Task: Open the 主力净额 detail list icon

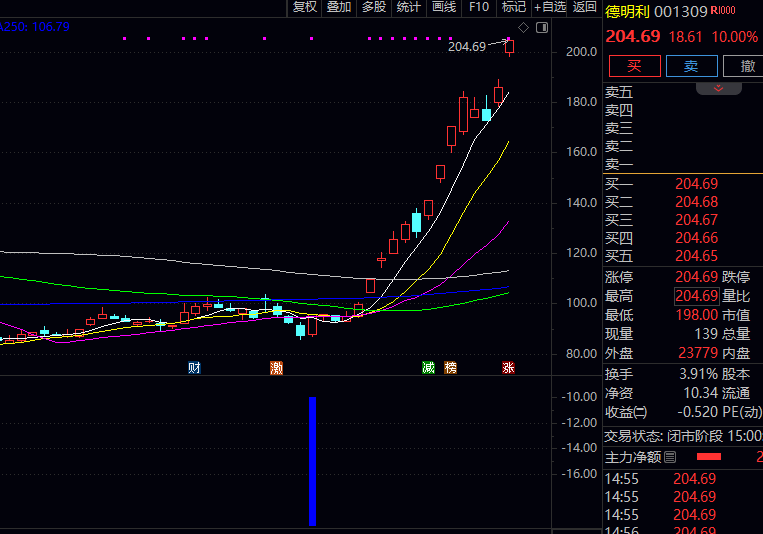Action: pos(670,457)
